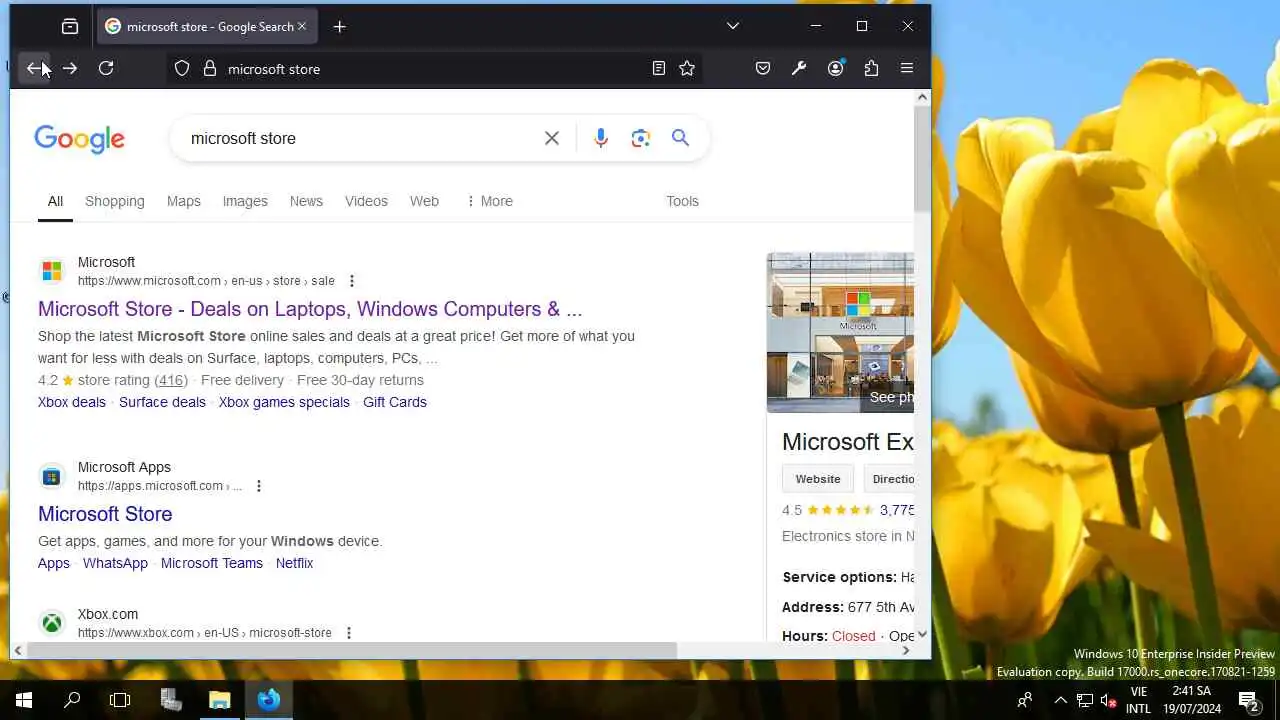This screenshot has width=1280, height=720.
Task: Go to Google home via the logo
Action: (80, 139)
